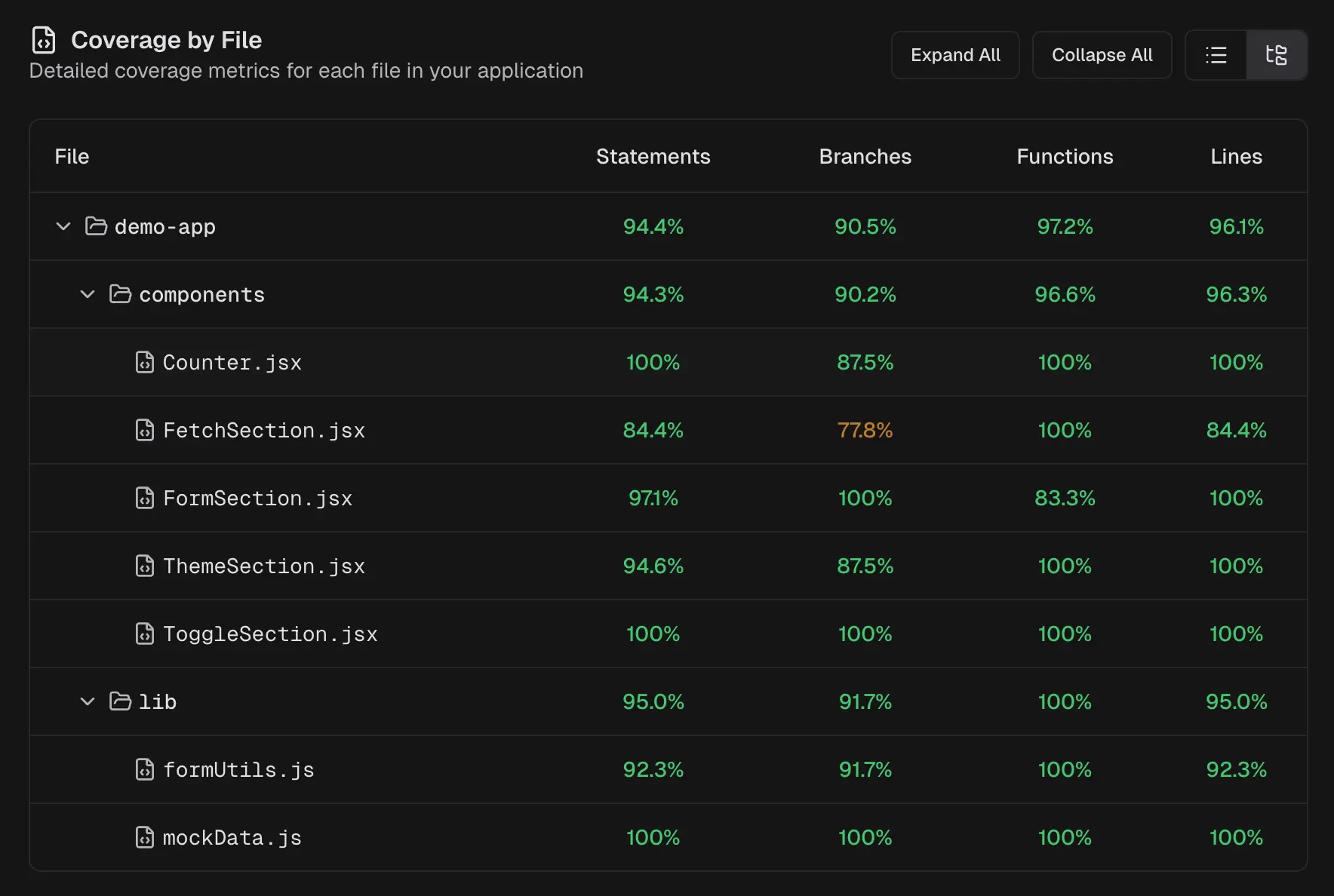This screenshot has width=1334, height=896.
Task: Select the ThemeSection.jsx file
Action: pyautogui.click(x=263, y=566)
